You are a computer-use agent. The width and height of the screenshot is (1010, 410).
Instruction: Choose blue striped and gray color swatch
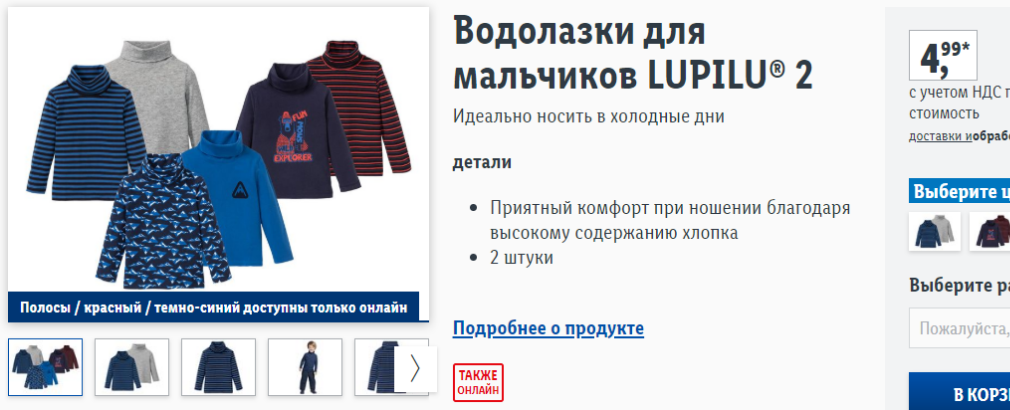point(935,232)
